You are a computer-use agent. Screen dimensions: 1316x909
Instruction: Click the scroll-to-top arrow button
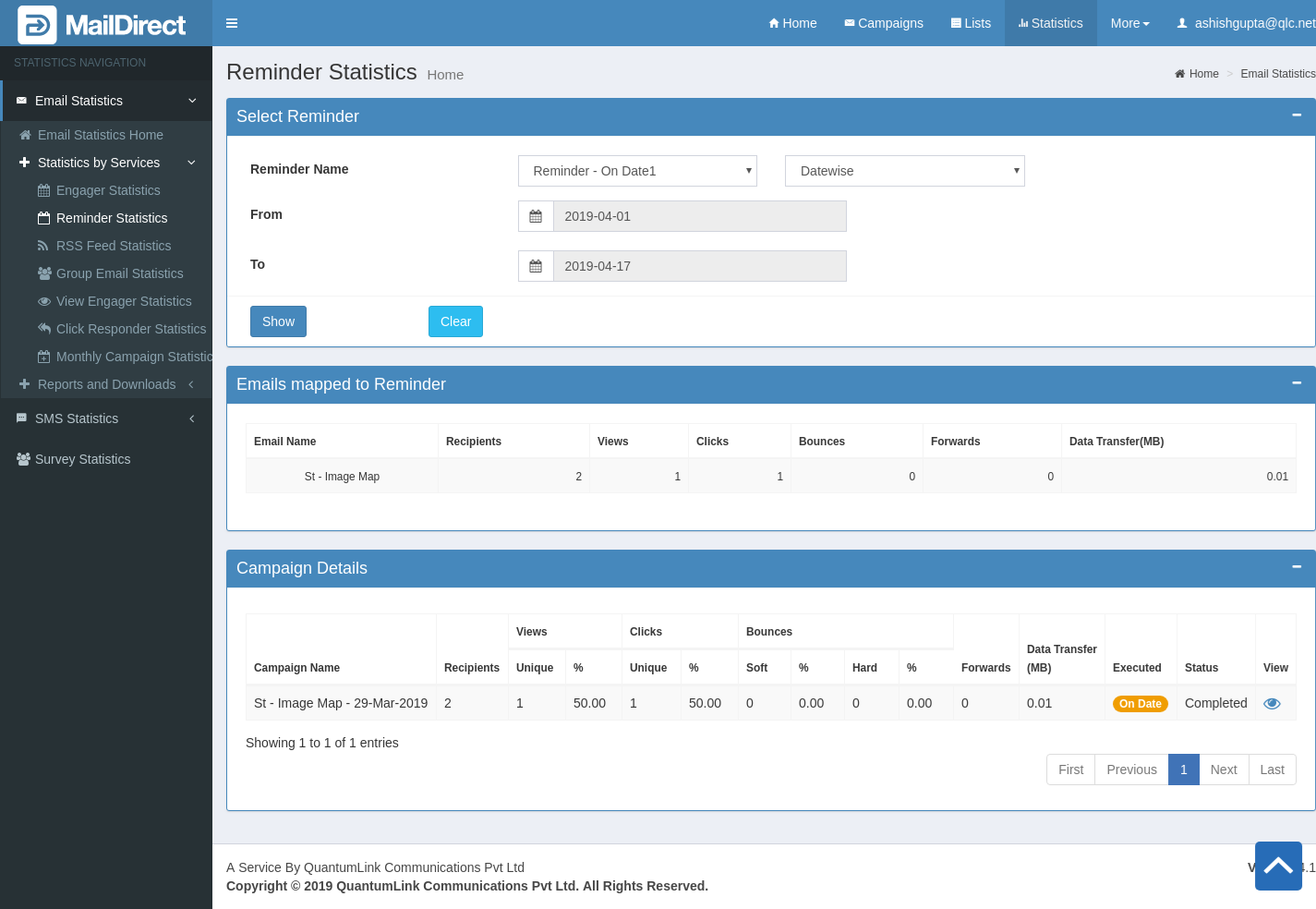[1278, 866]
